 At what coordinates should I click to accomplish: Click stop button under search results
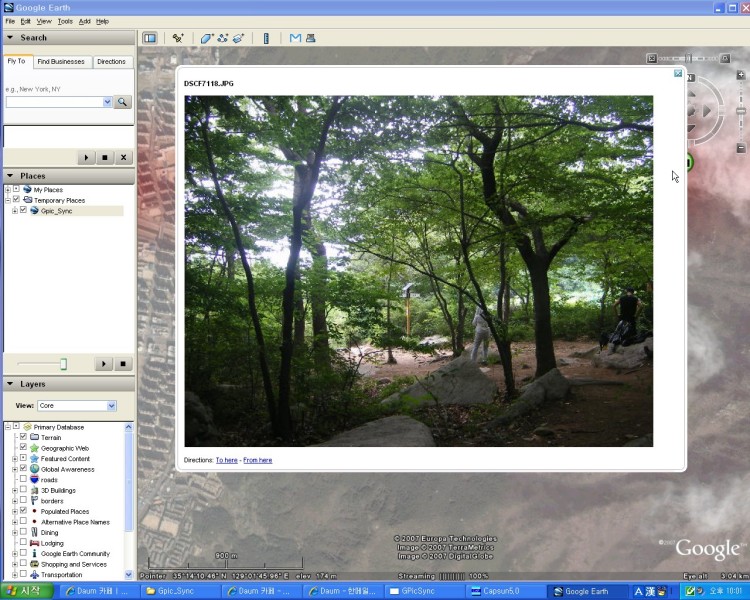pyautogui.click(x=105, y=157)
